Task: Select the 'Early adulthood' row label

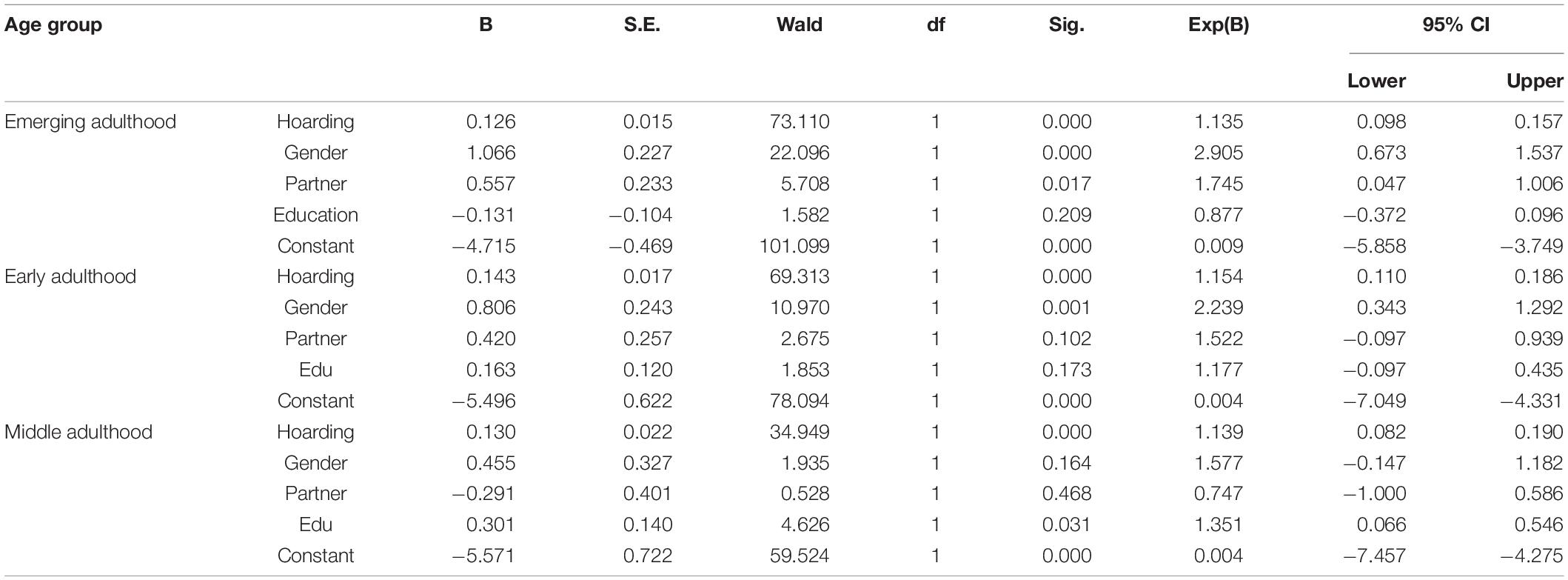Action: 70,277
